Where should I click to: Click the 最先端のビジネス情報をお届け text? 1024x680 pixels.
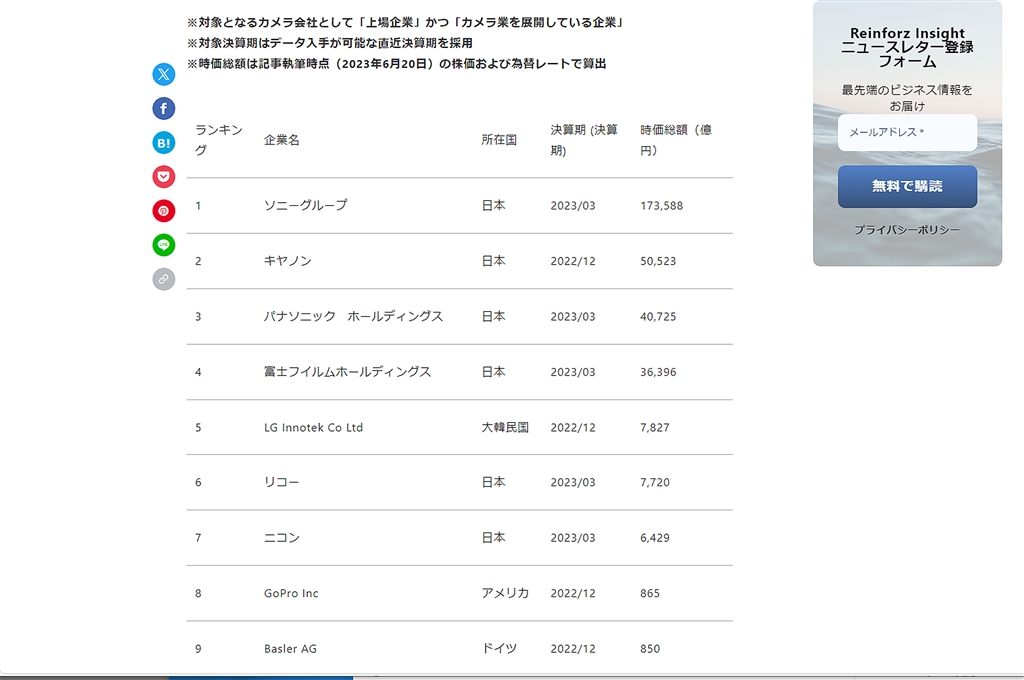click(907, 98)
